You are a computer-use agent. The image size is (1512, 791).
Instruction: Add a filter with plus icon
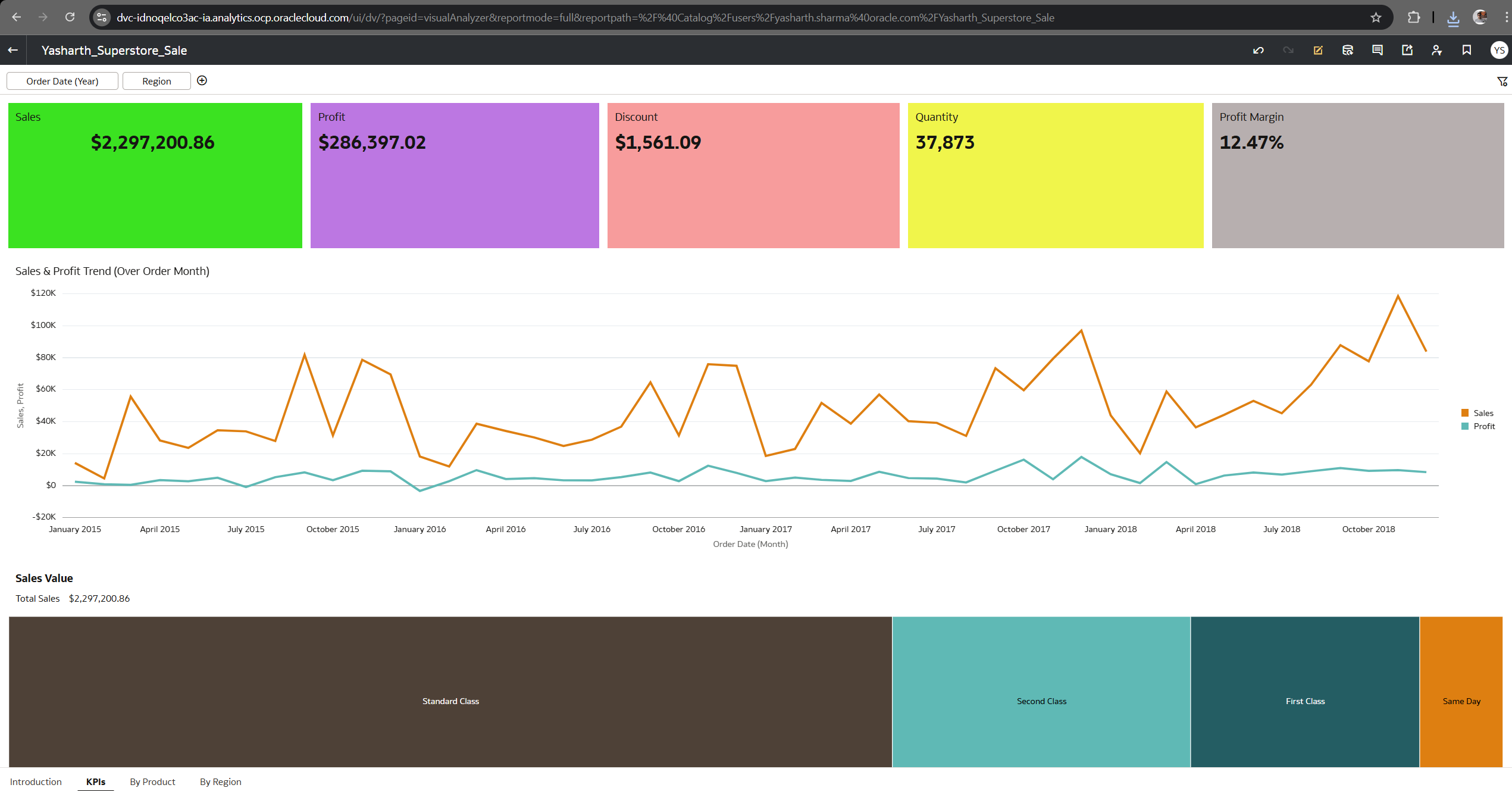click(202, 81)
